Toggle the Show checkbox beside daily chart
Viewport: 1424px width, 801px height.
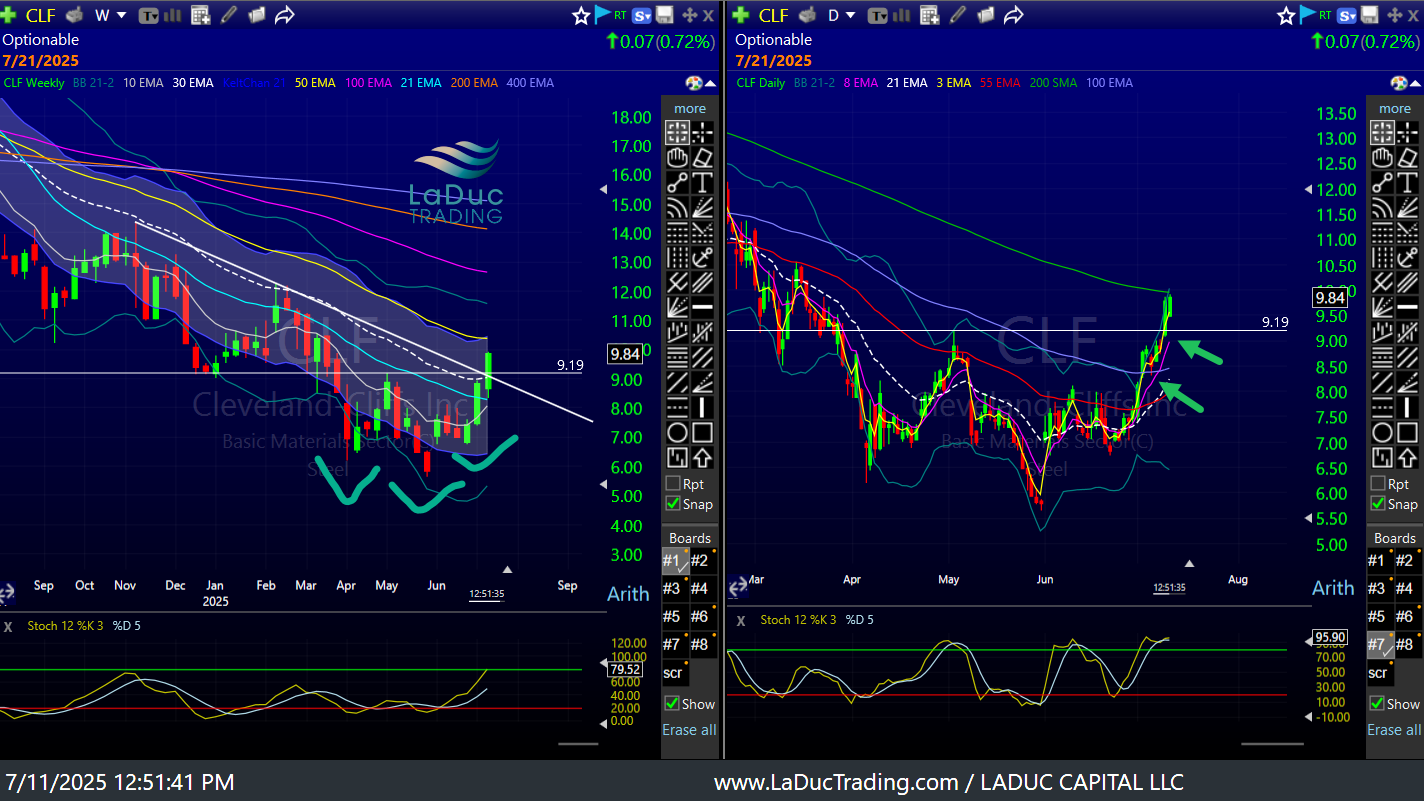pos(1378,704)
